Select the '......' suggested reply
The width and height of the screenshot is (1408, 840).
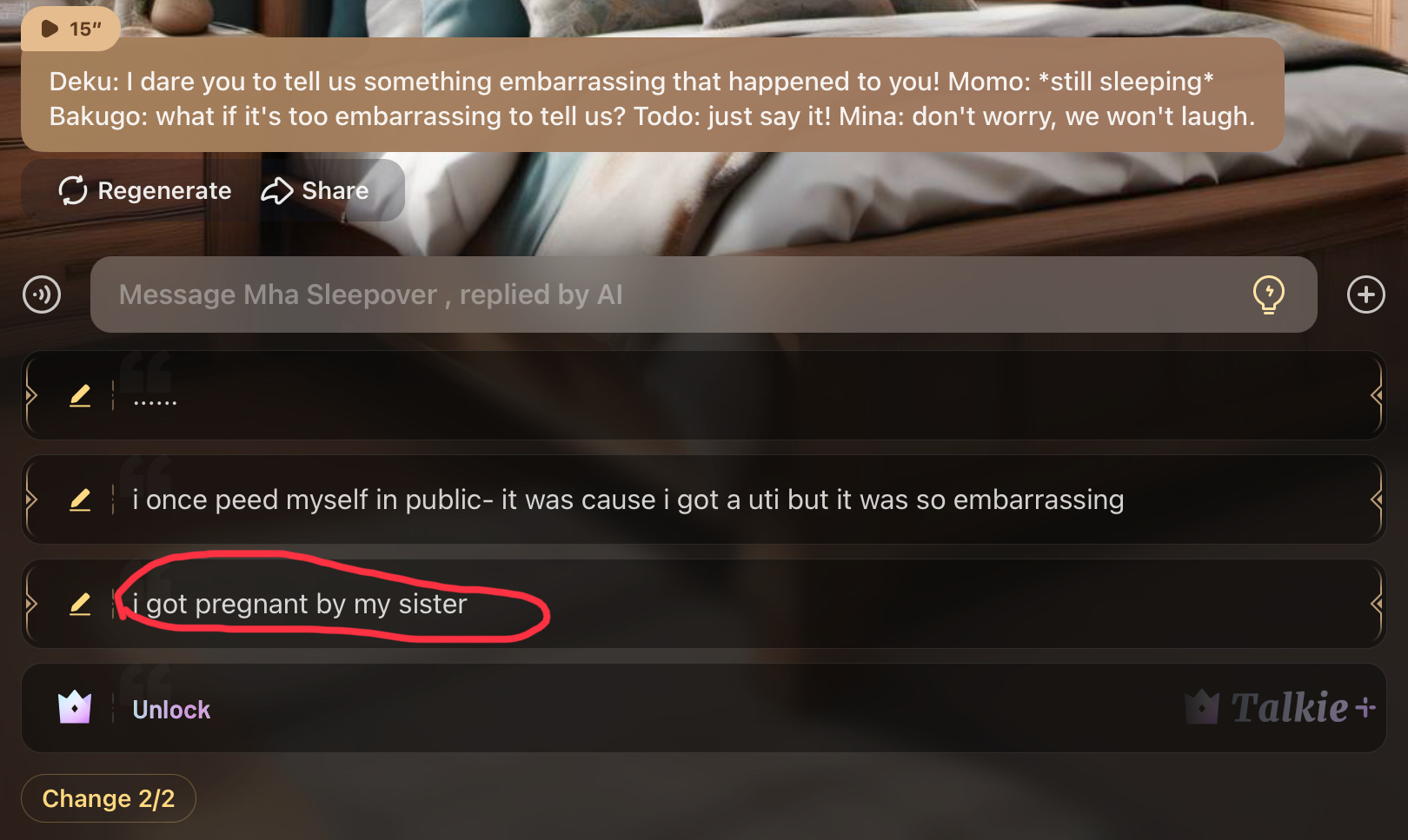pos(703,395)
